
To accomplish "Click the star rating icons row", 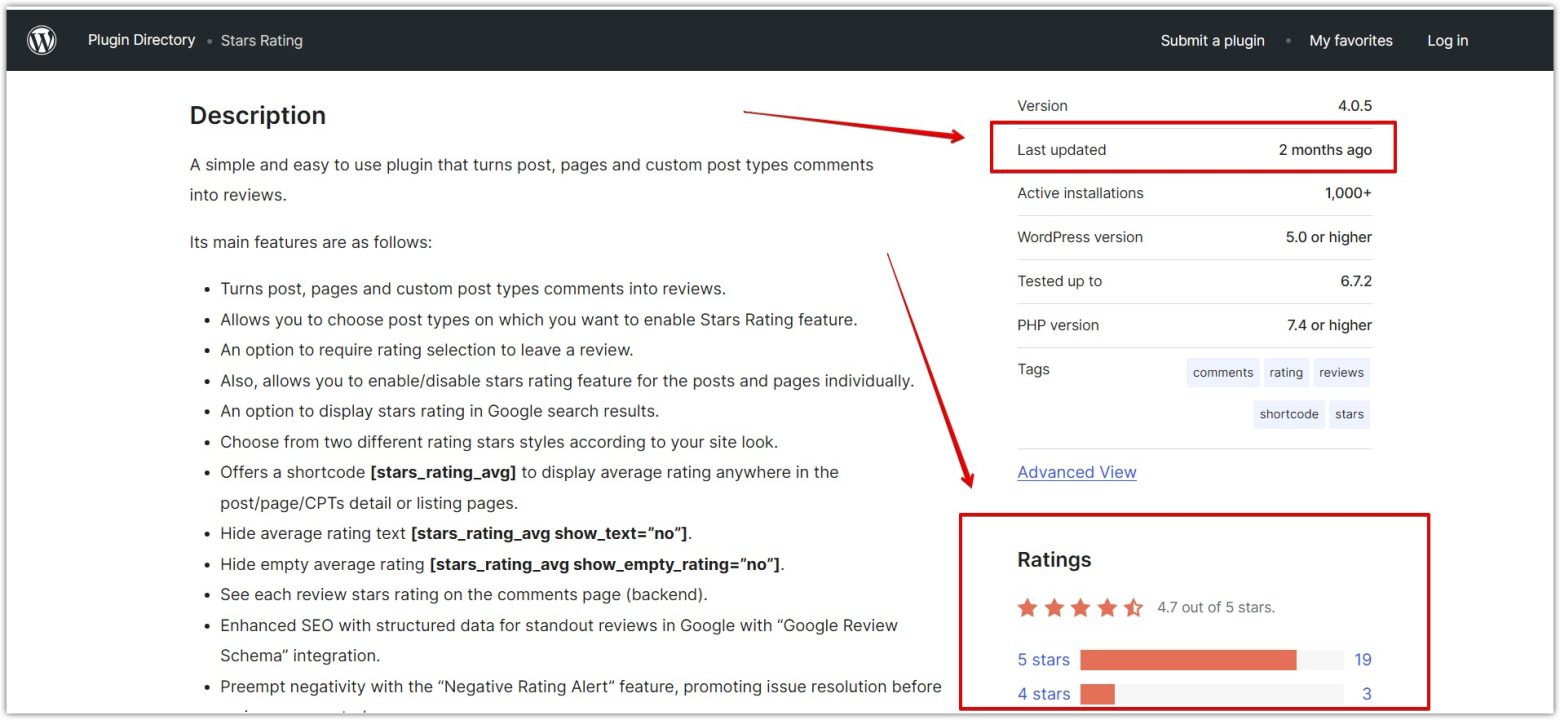I will [1080, 607].
